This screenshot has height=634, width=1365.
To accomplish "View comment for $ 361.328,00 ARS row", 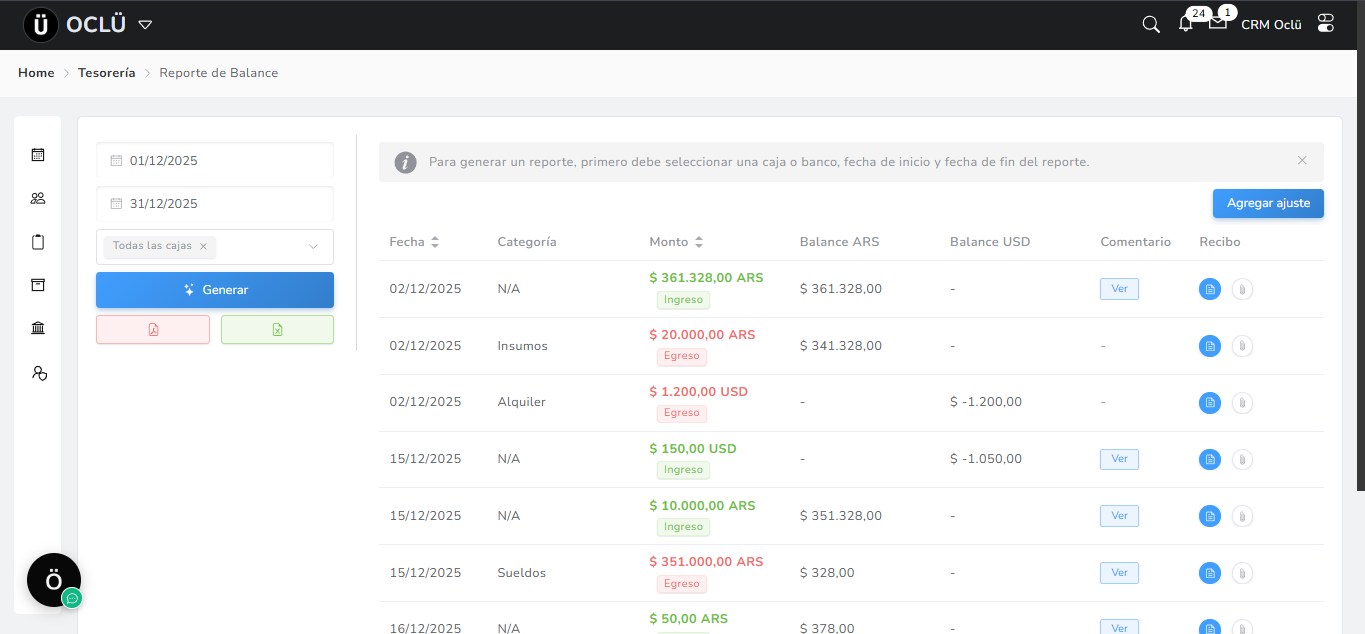I will click(1119, 289).
